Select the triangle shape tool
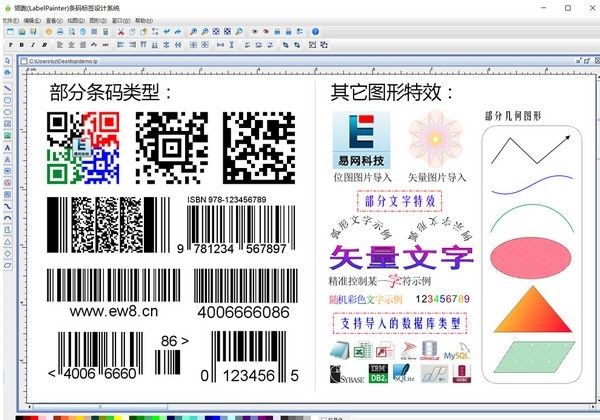Screen dimensions: 600x420 tap(7, 242)
